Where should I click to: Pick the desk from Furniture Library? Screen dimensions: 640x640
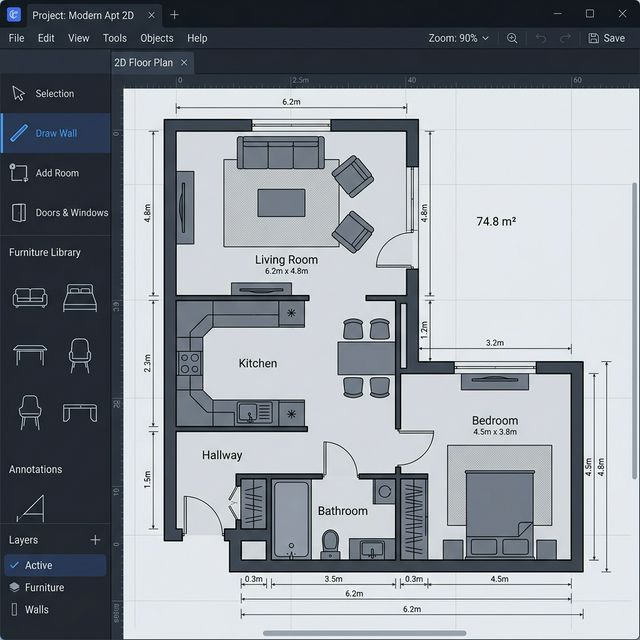[x=80, y=413]
